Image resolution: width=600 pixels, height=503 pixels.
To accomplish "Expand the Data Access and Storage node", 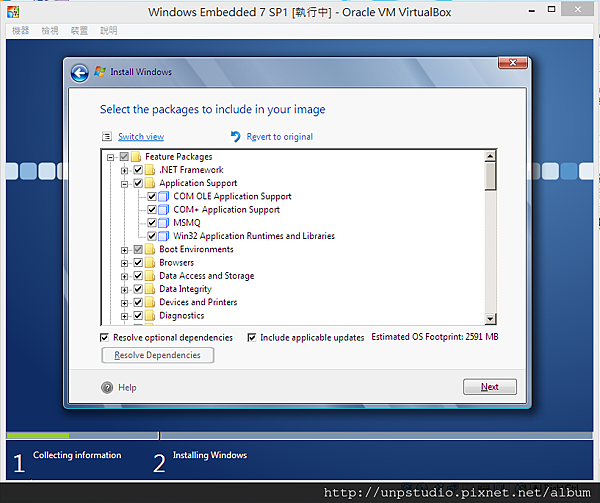I will coord(124,277).
